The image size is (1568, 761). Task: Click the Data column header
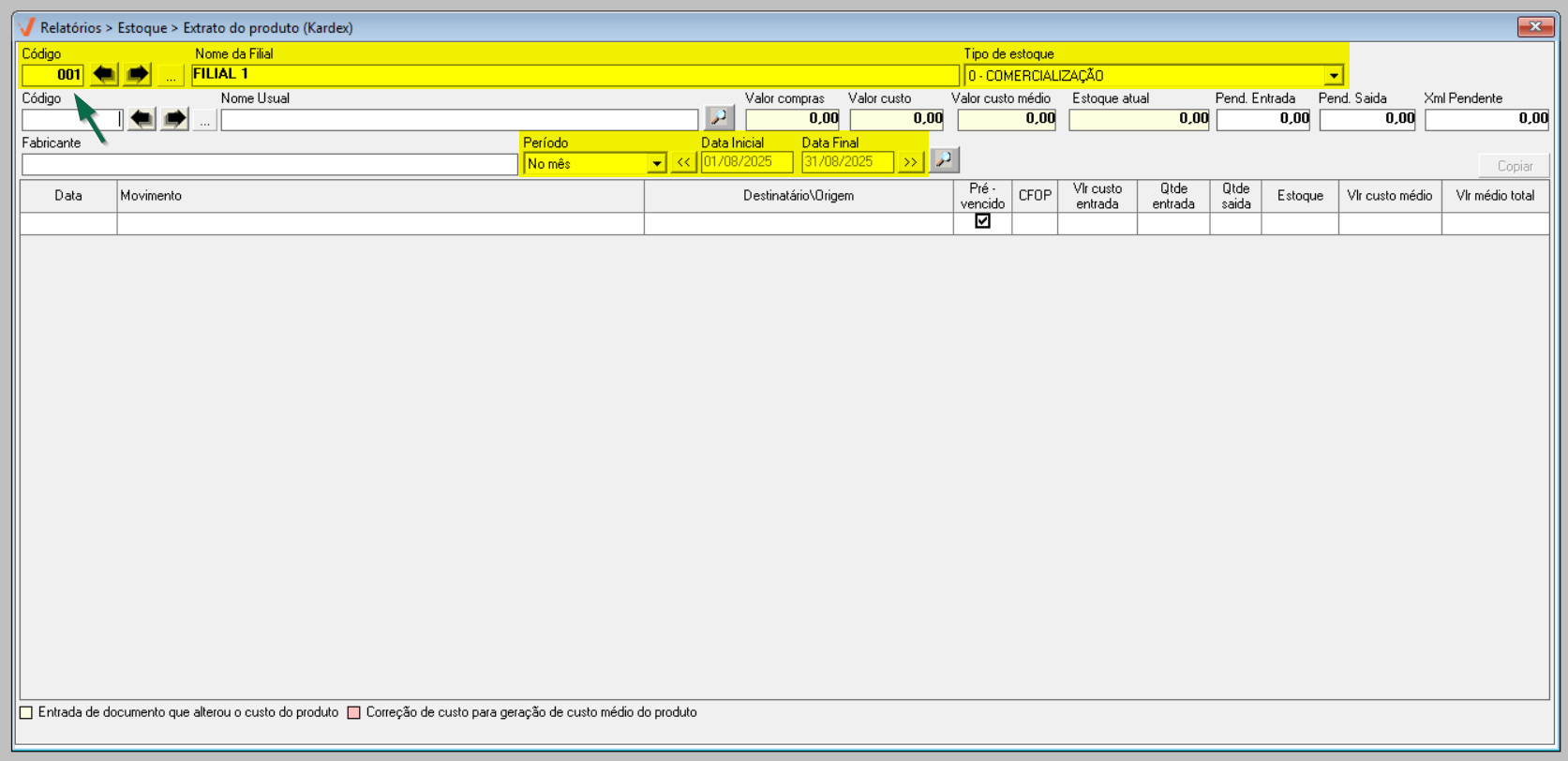[x=68, y=196]
